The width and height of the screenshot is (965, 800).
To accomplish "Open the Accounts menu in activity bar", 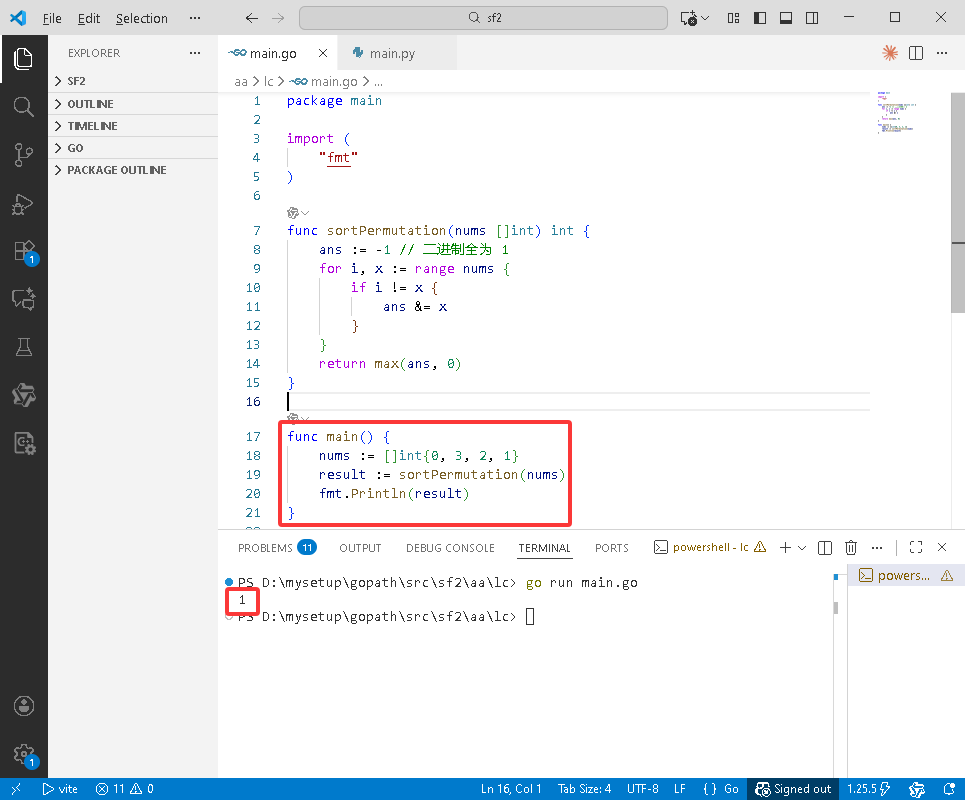I will 23,706.
